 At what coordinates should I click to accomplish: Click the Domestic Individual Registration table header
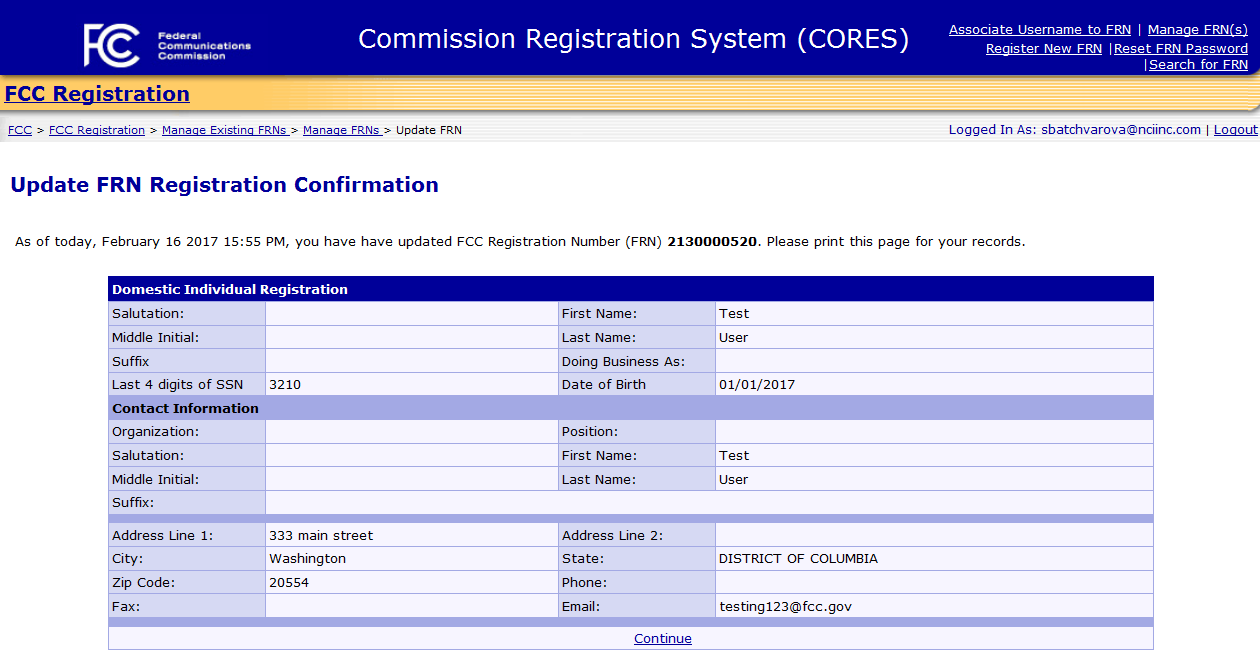230,289
